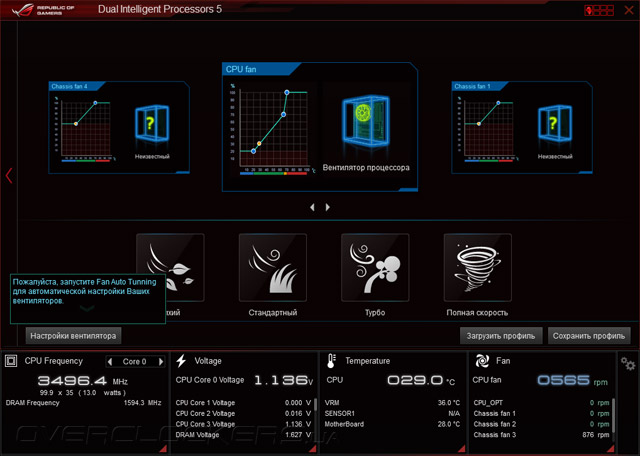Click the Temperature thermometer icon

tap(331, 361)
